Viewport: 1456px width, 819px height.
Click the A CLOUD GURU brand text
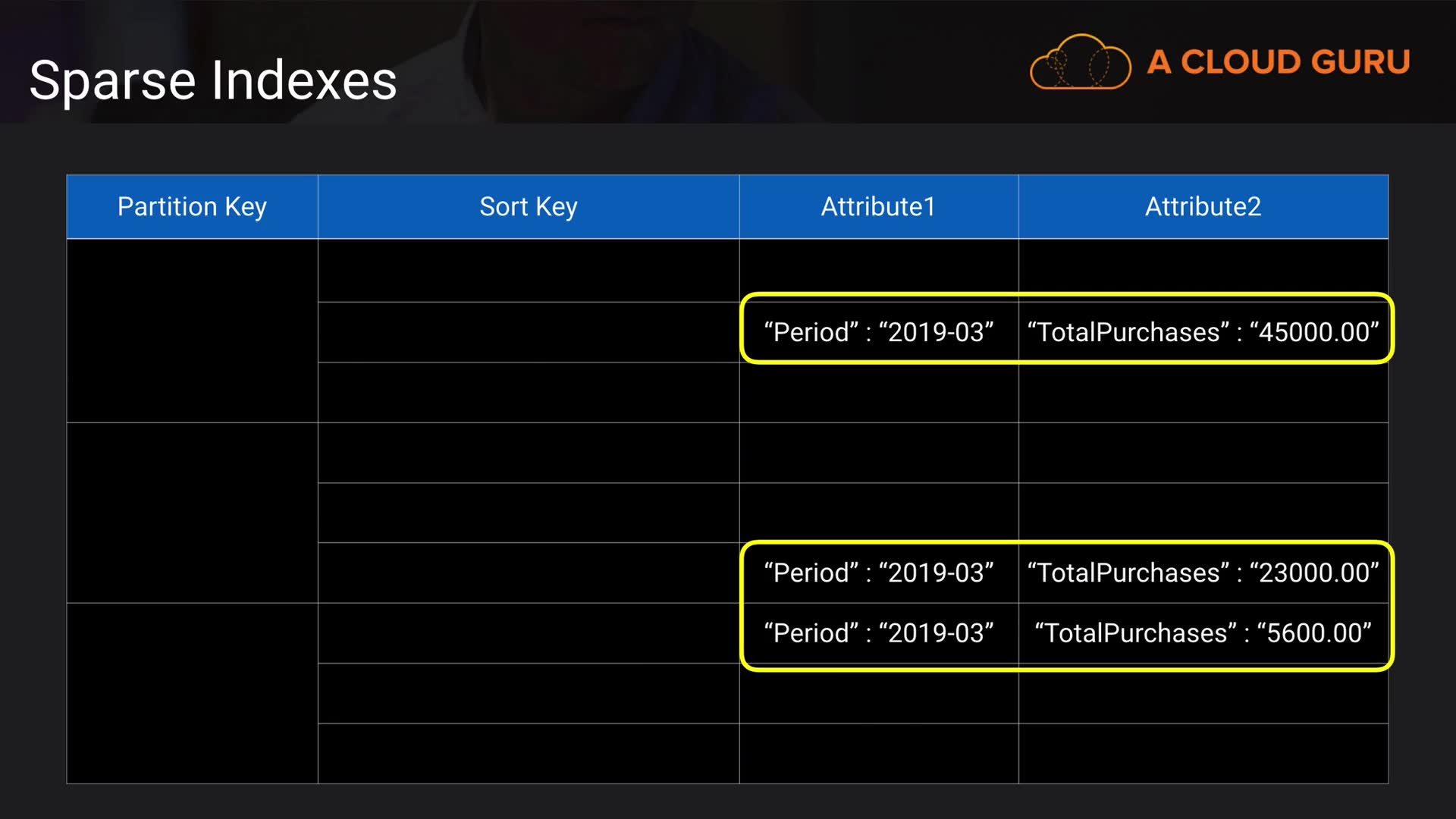(x=1278, y=62)
